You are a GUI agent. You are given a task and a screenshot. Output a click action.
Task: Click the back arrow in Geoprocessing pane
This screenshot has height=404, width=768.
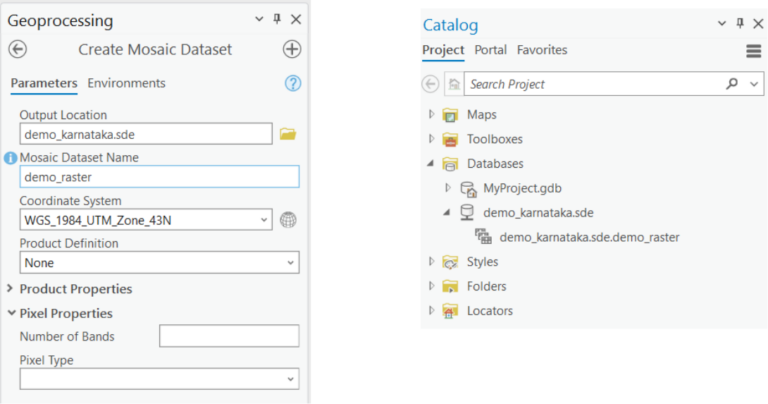pos(17,49)
